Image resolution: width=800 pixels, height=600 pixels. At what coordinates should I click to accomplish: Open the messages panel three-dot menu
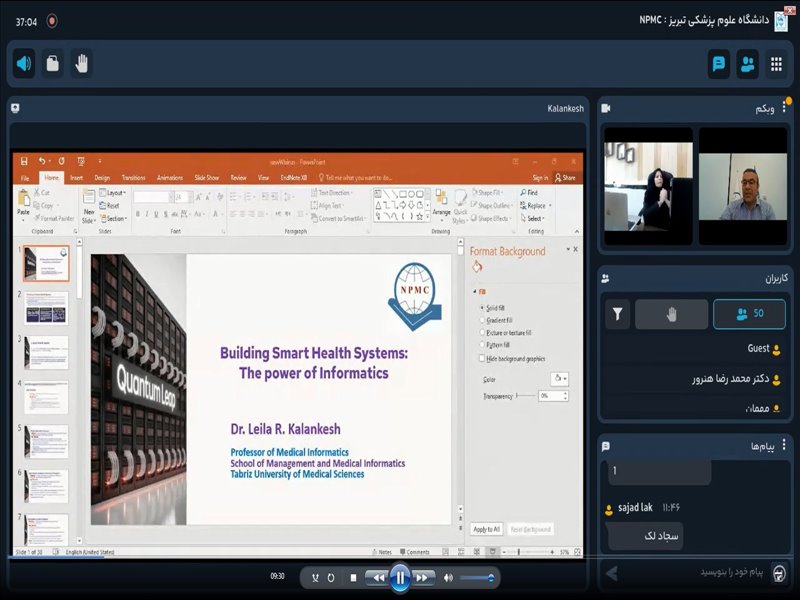click(783, 445)
